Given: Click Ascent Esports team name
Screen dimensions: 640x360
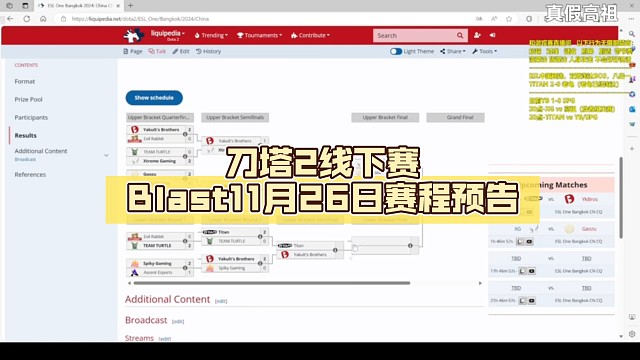Looking at the screenshot, I should 158,273.
